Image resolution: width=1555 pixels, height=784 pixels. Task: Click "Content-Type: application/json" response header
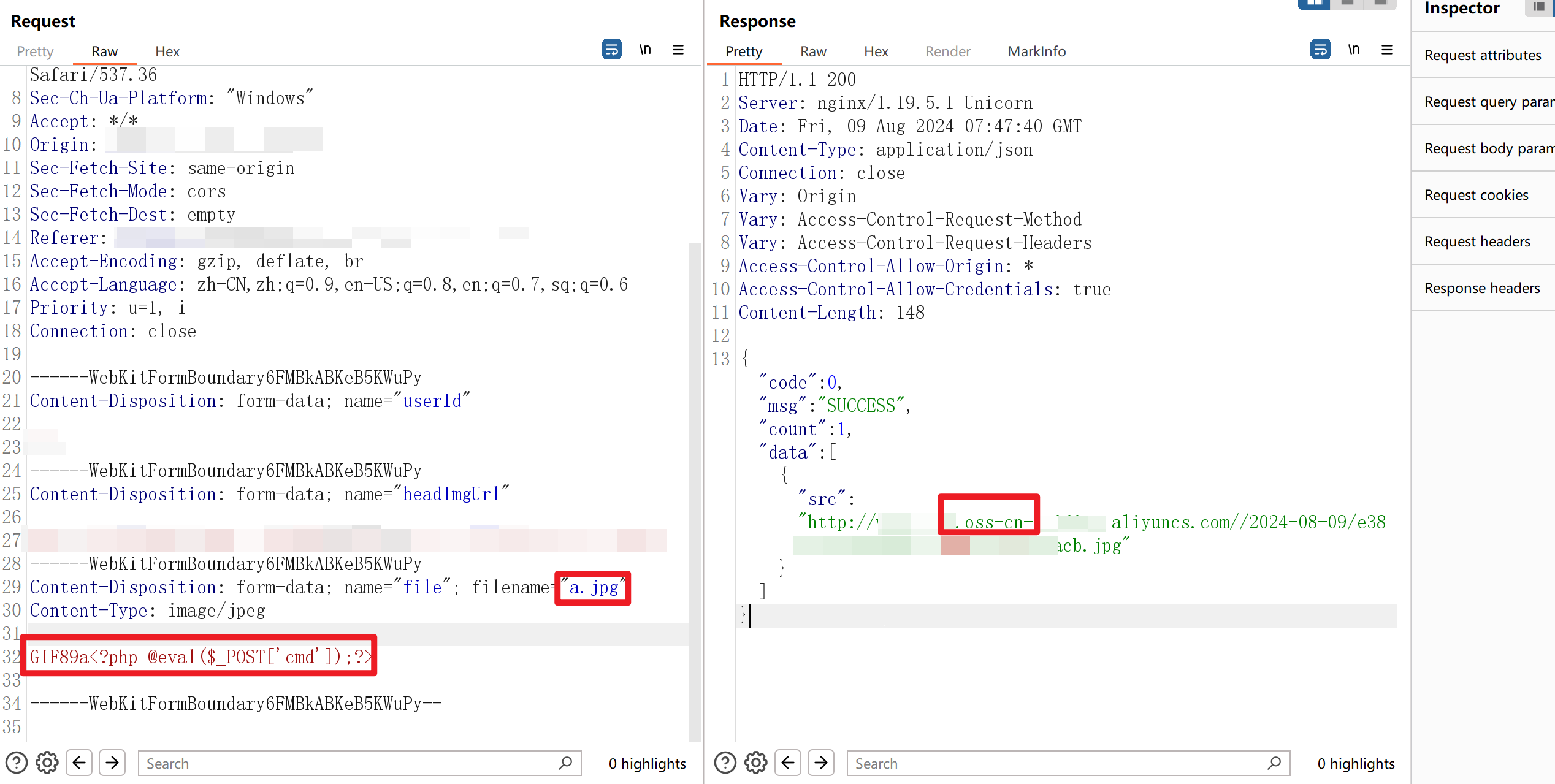[x=885, y=150]
